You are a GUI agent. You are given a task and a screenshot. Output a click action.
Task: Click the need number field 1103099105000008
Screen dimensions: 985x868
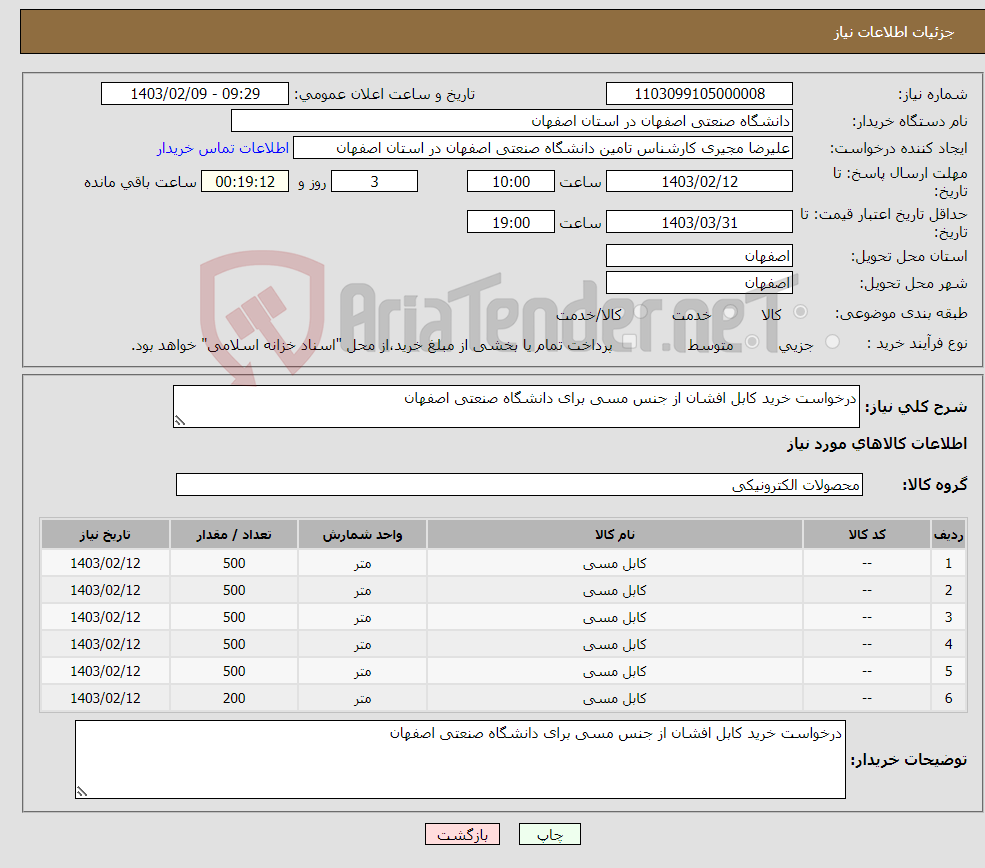tap(699, 94)
